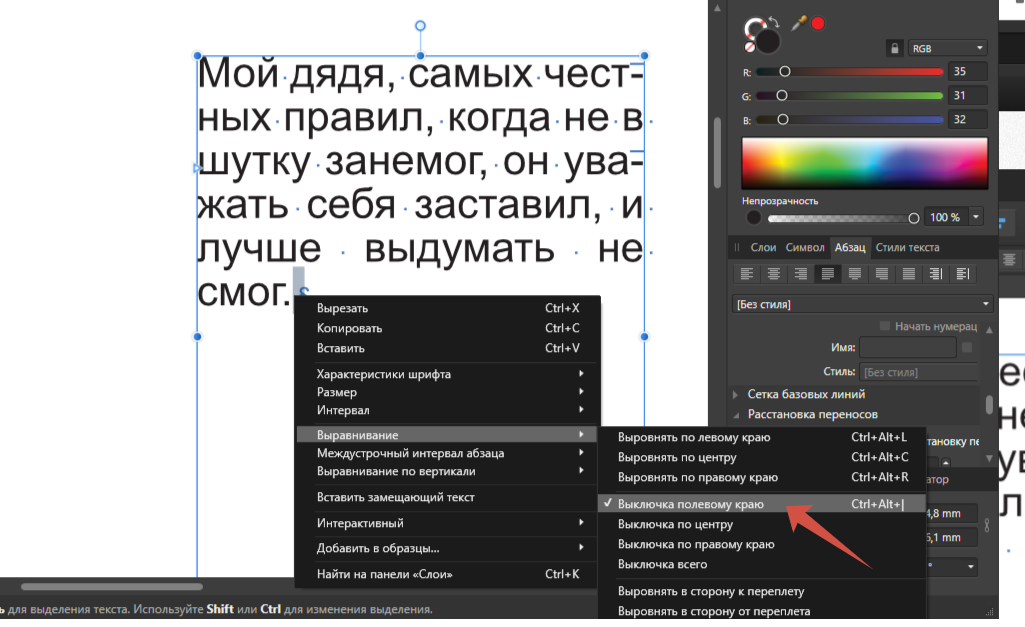The height and width of the screenshot is (627, 1025).
Task: Switch to the Слои tab
Action: [x=764, y=247]
